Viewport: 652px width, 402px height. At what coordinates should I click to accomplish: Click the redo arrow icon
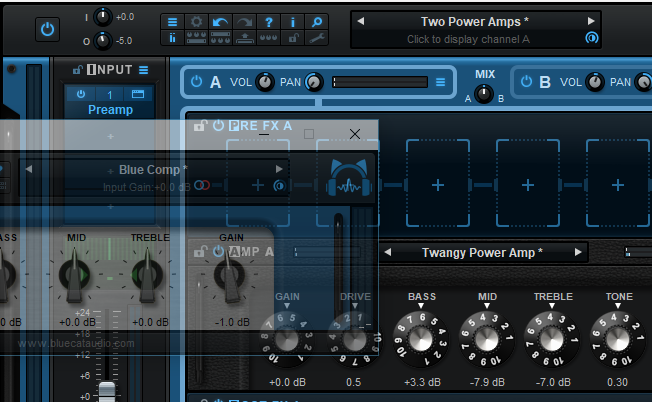point(244,22)
